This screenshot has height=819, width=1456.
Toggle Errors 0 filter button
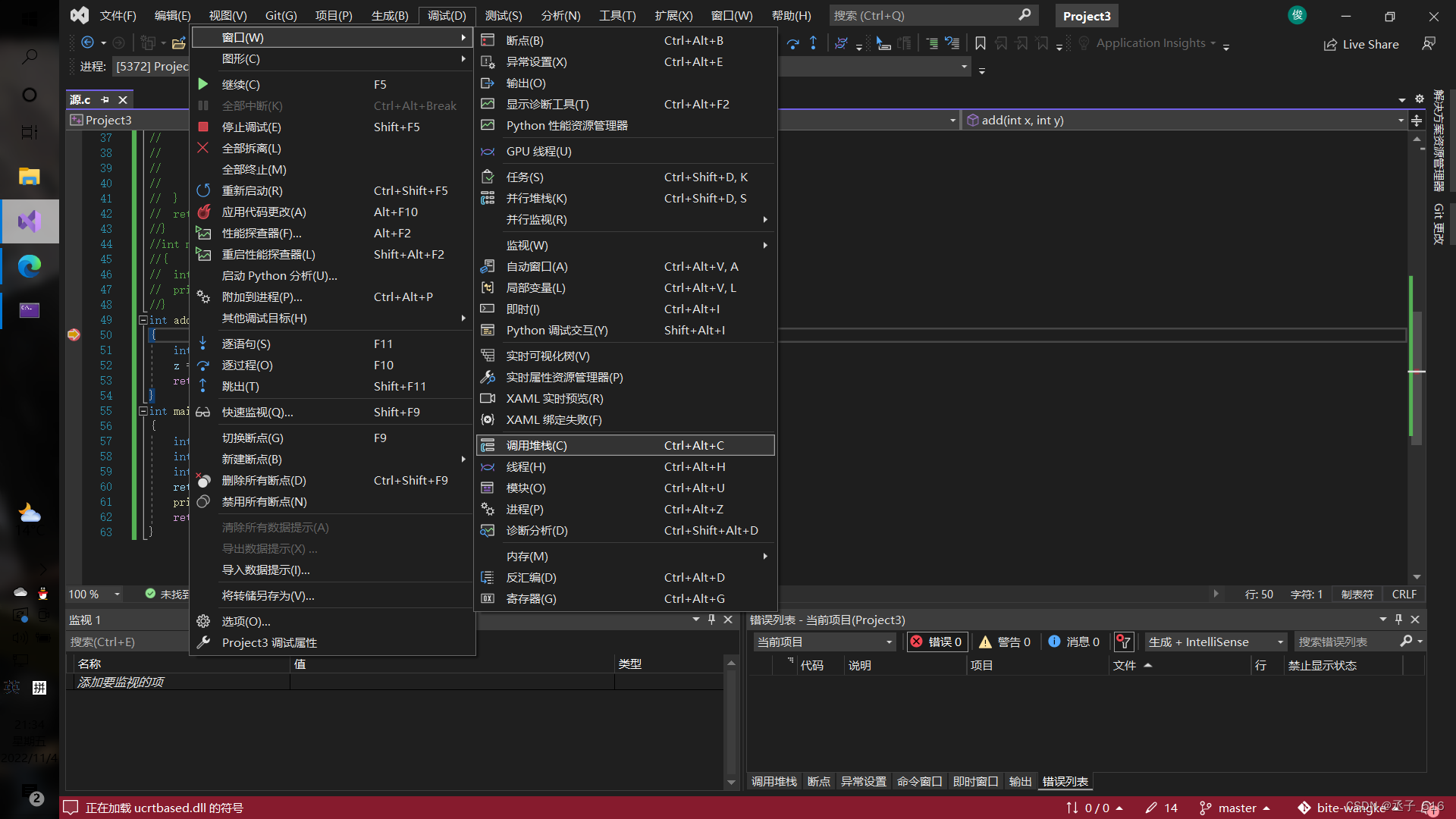937,642
